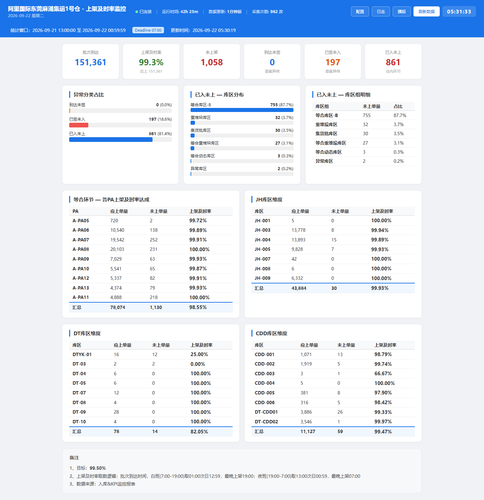The height and width of the screenshot is (500, 484).
Task: Select row CDD-002 in CDD table
Action: pyautogui.click(x=333, y=364)
